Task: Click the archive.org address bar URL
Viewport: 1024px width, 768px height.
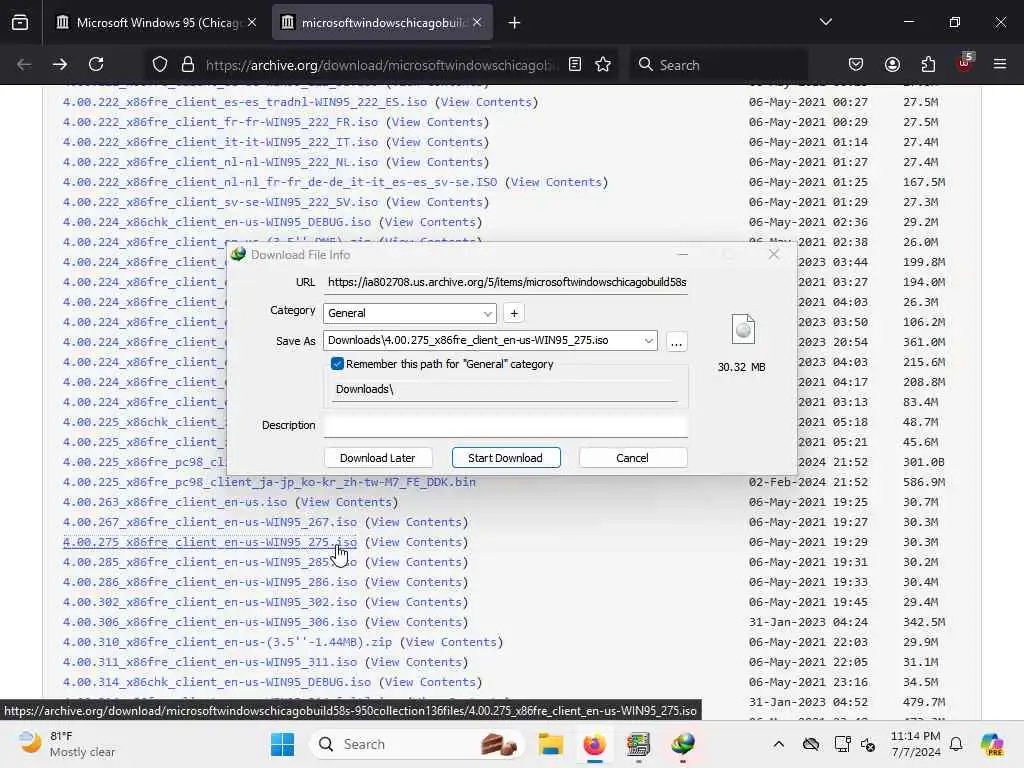Action: pos(382,65)
